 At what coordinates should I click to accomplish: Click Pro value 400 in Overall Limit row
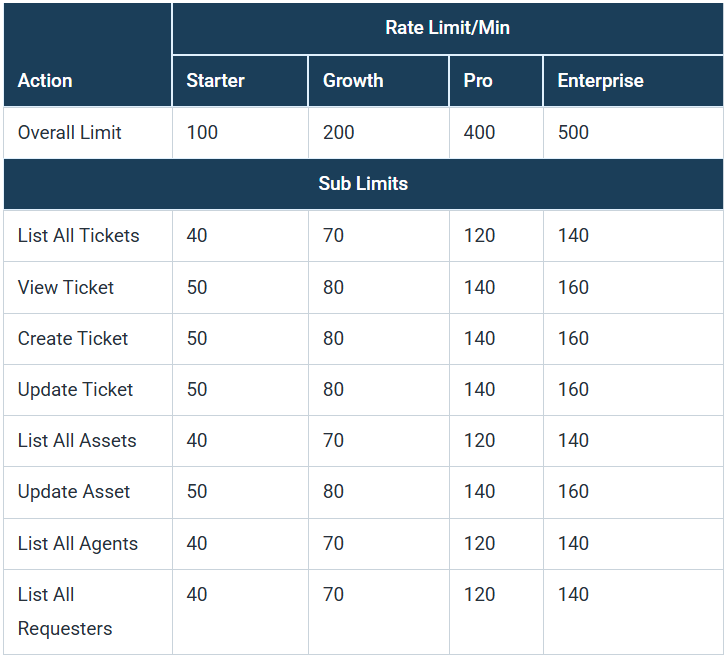tap(479, 133)
